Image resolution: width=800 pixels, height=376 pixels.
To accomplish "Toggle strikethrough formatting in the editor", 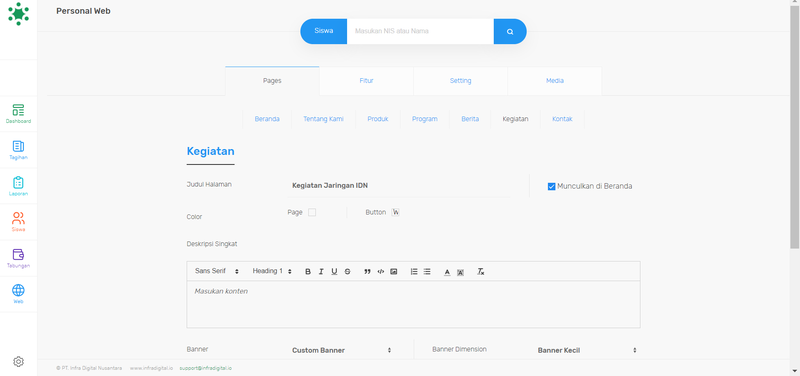I will click(x=347, y=272).
